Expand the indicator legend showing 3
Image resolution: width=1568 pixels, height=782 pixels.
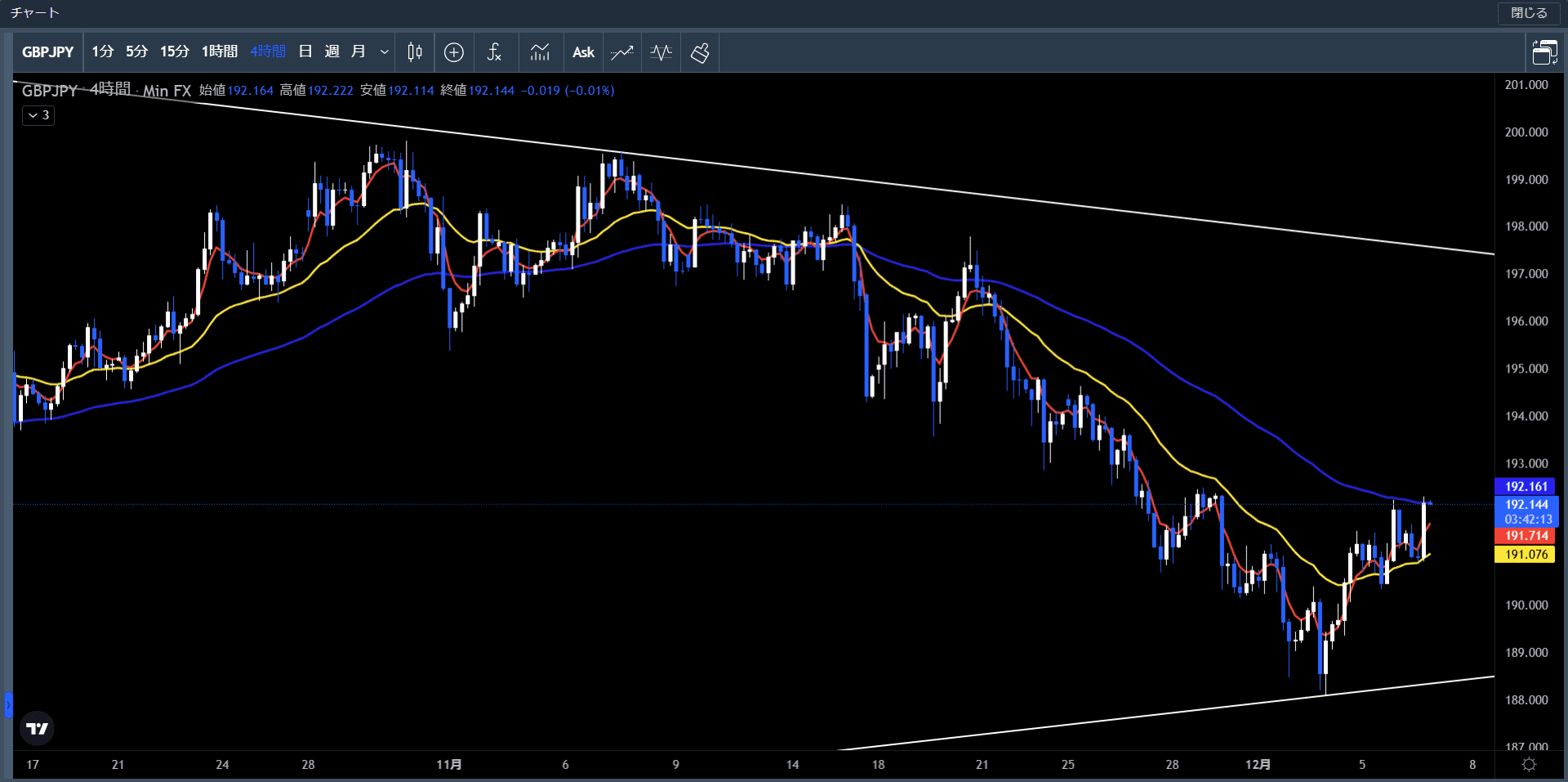point(38,115)
